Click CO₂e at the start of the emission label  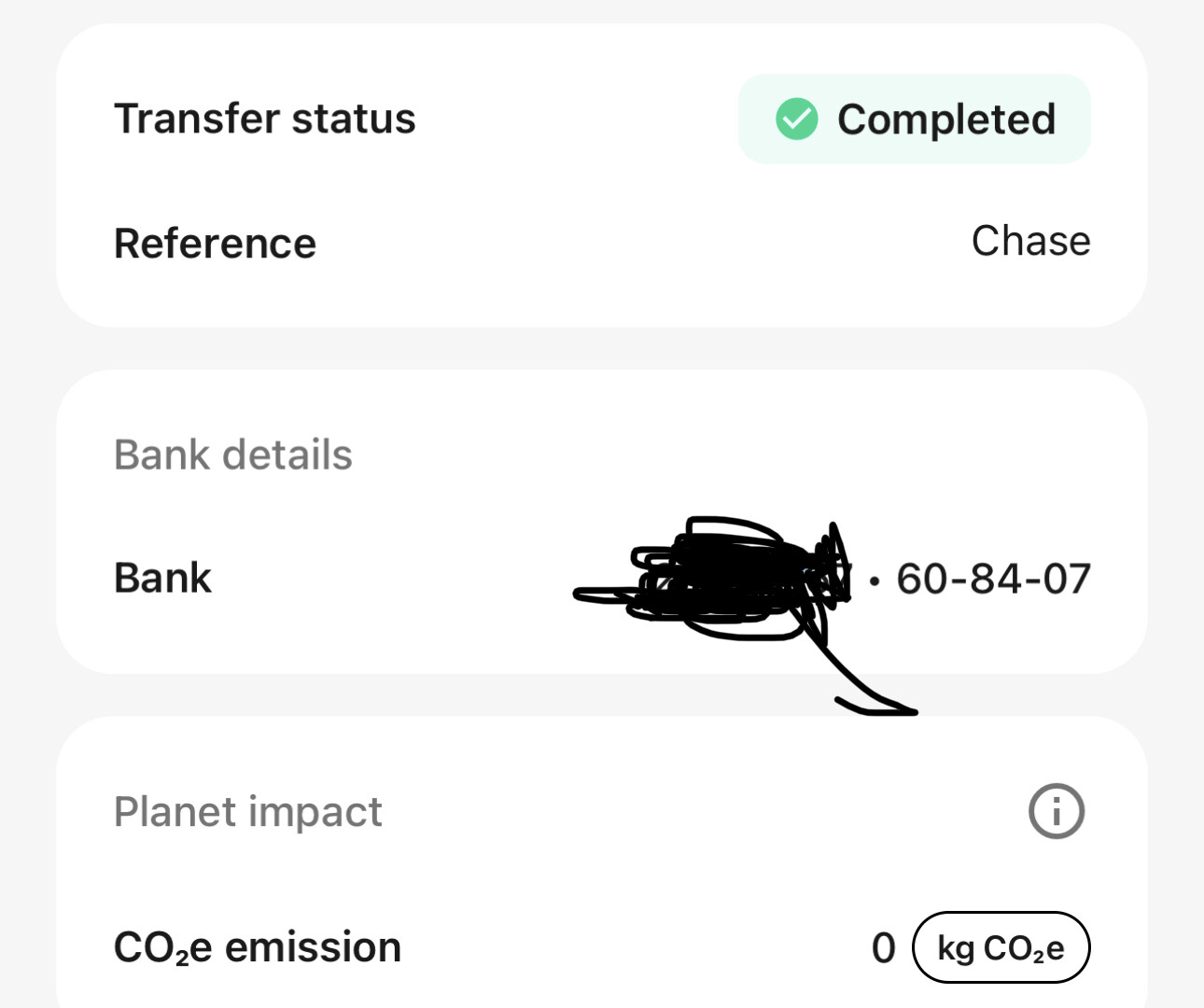(162, 947)
